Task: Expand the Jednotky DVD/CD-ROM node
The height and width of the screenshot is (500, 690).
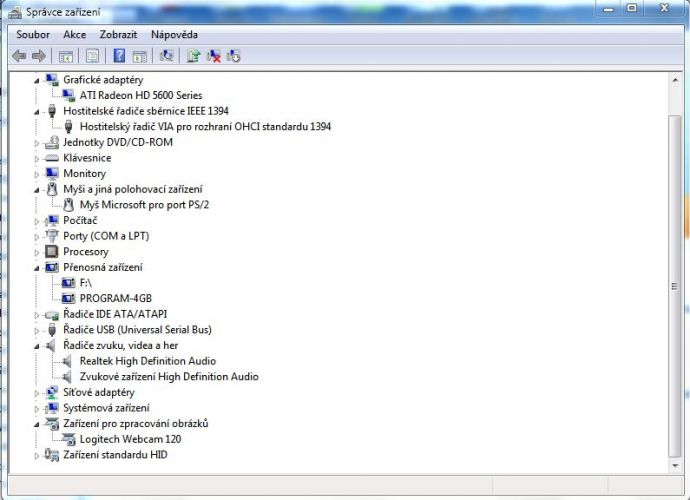Action: tap(37, 143)
